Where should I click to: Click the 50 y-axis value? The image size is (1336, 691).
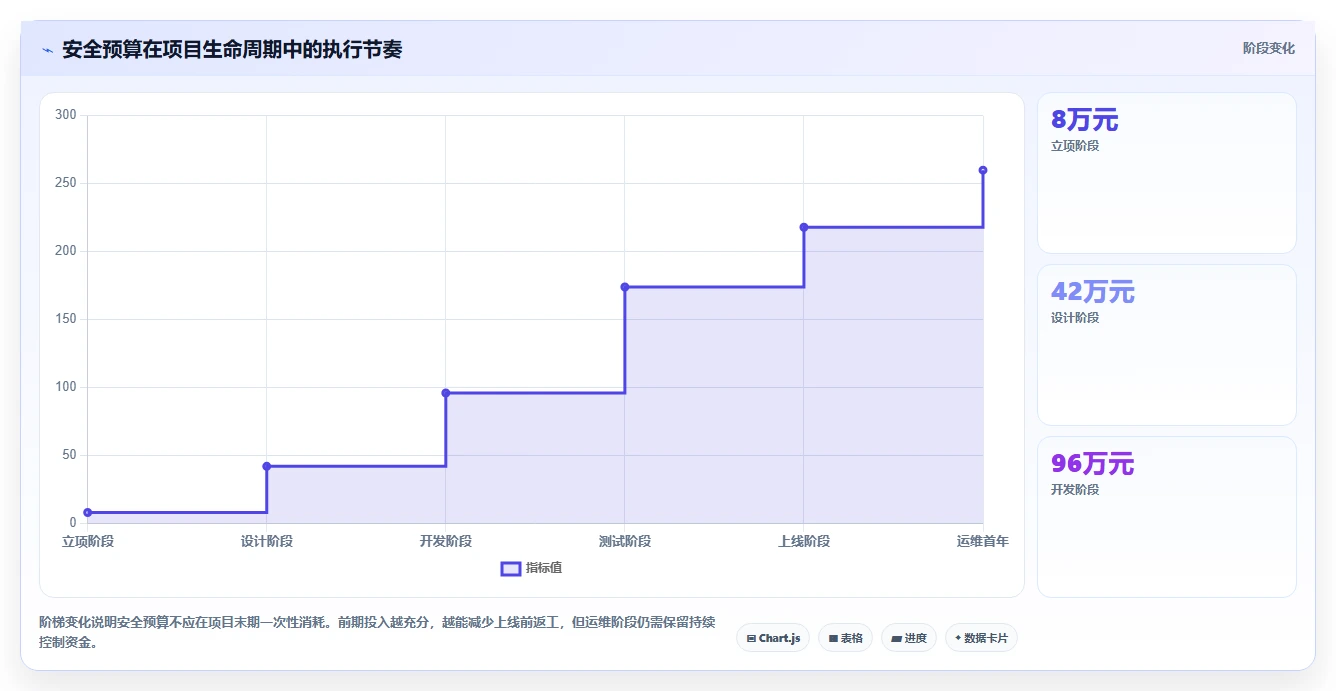69,455
